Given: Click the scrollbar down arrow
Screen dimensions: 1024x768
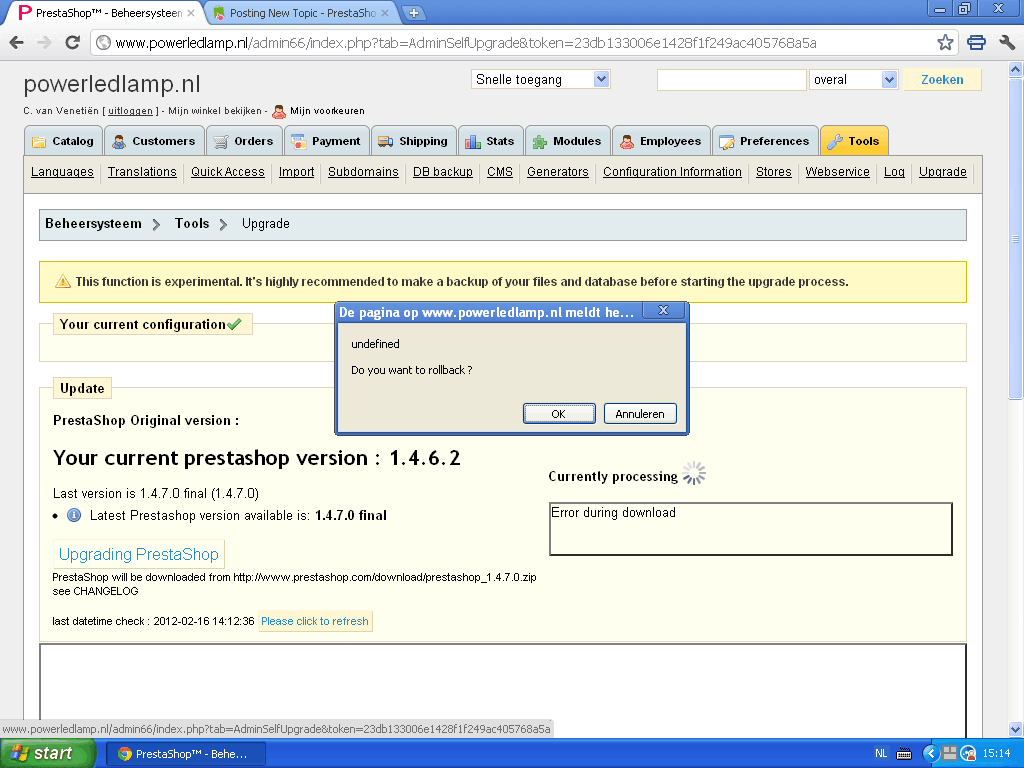Looking at the screenshot, I should pos(1016,729).
